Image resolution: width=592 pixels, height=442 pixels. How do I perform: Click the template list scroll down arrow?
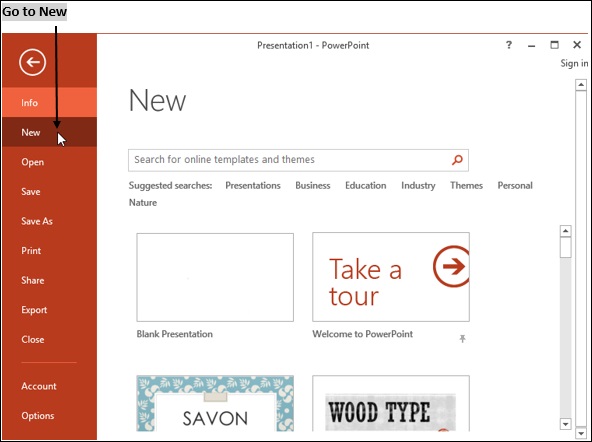tap(565, 424)
